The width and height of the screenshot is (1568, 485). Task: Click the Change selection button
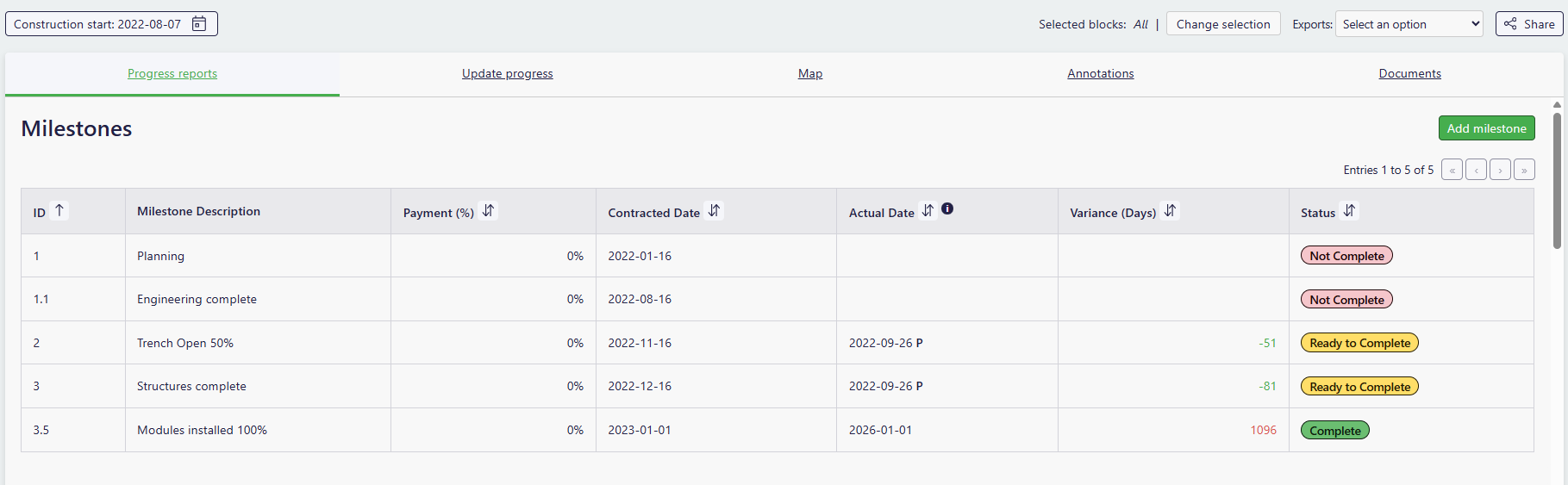point(1222,24)
